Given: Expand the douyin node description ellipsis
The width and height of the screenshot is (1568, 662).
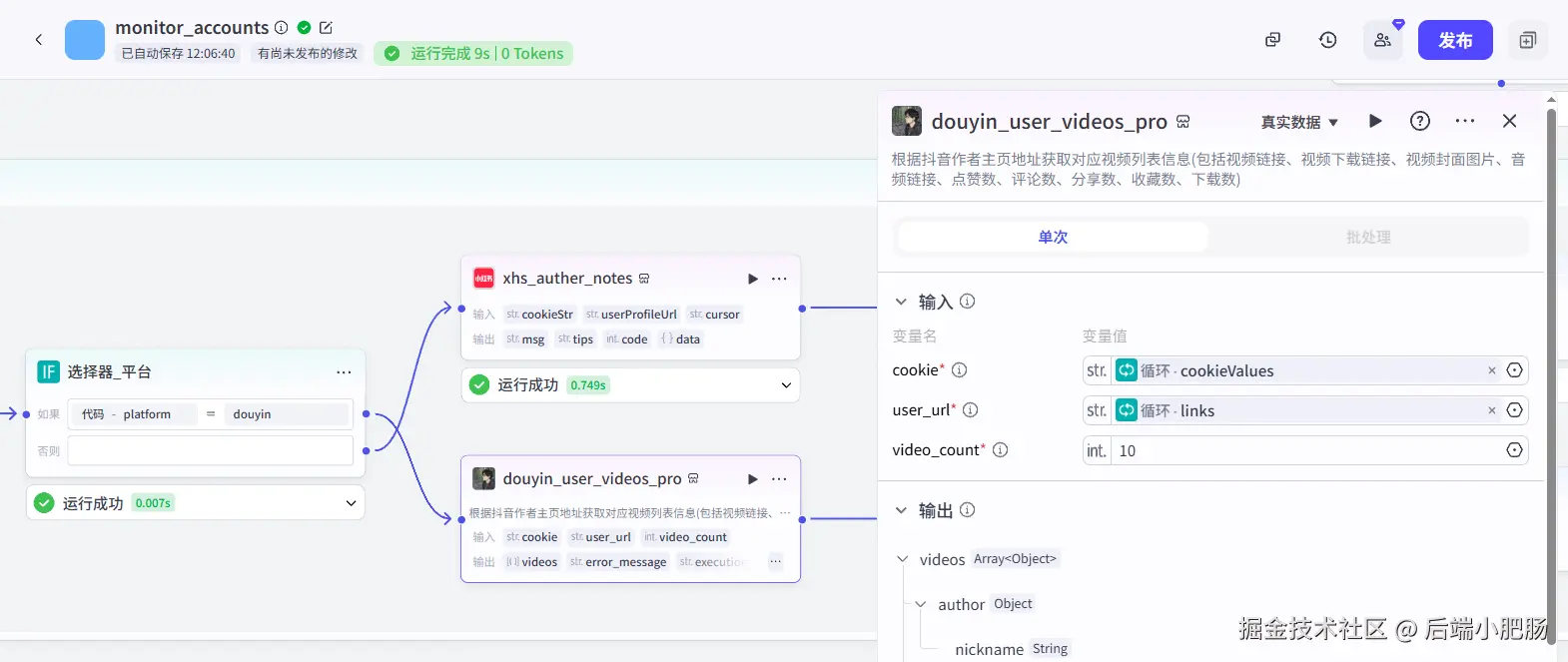Looking at the screenshot, I should pos(785,513).
